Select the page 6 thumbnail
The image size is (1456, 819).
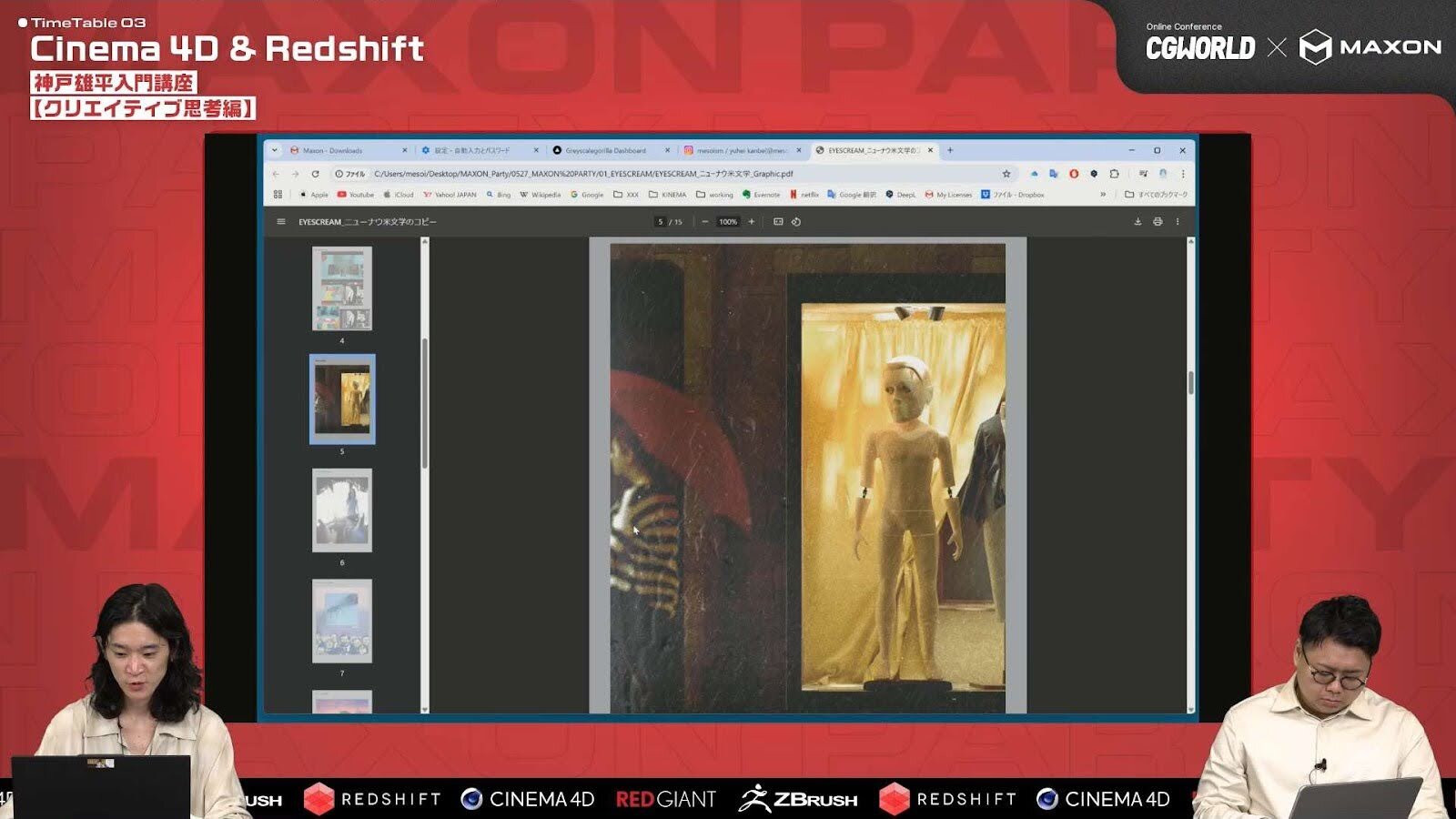pyautogui.click(x=342, y=510)
